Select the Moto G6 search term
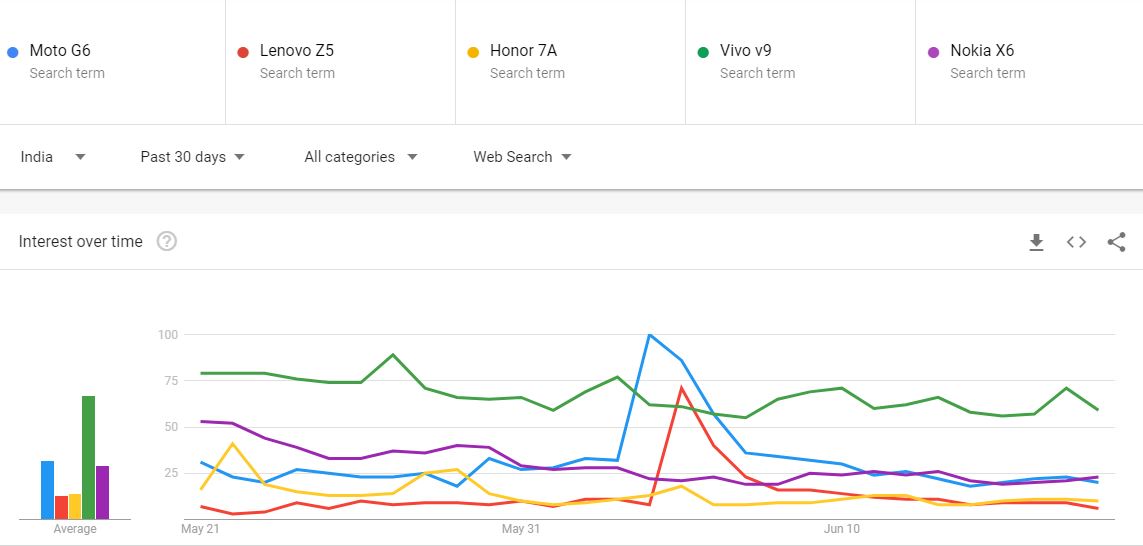Image resolution: width=1143 pixels, height=546 pixels. tap(60, 51)
